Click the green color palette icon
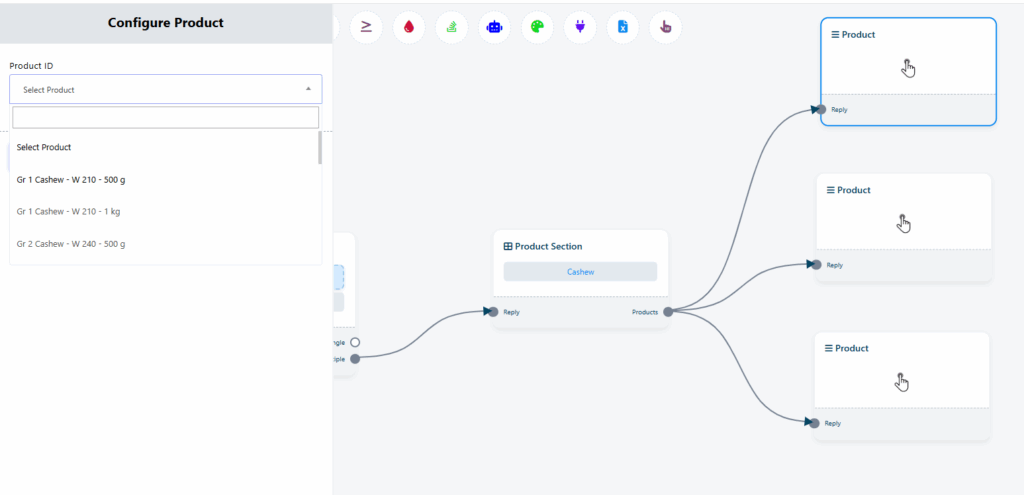 [537, 27]
